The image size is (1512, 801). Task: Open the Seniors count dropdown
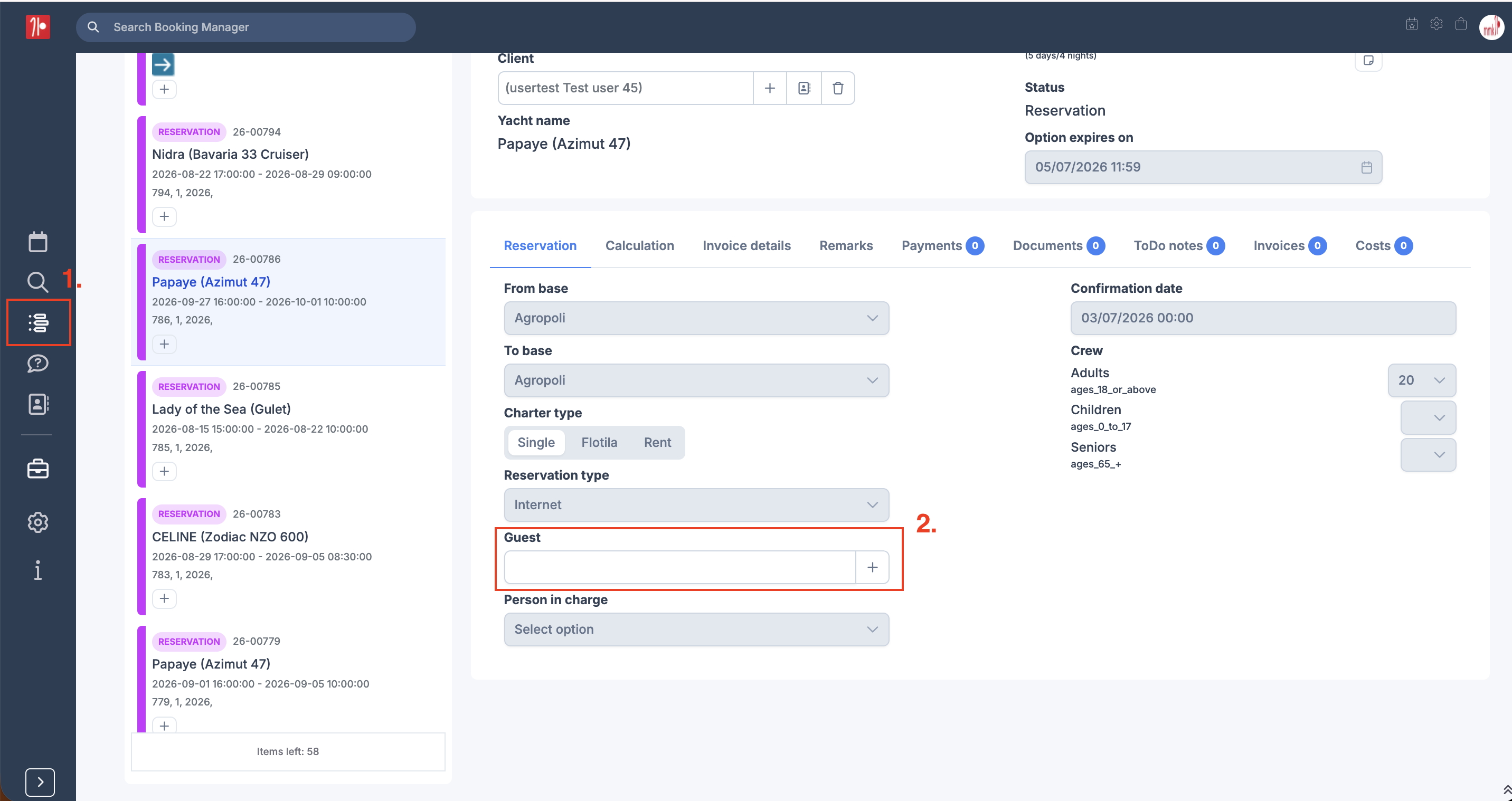(x=1428, y=455)
